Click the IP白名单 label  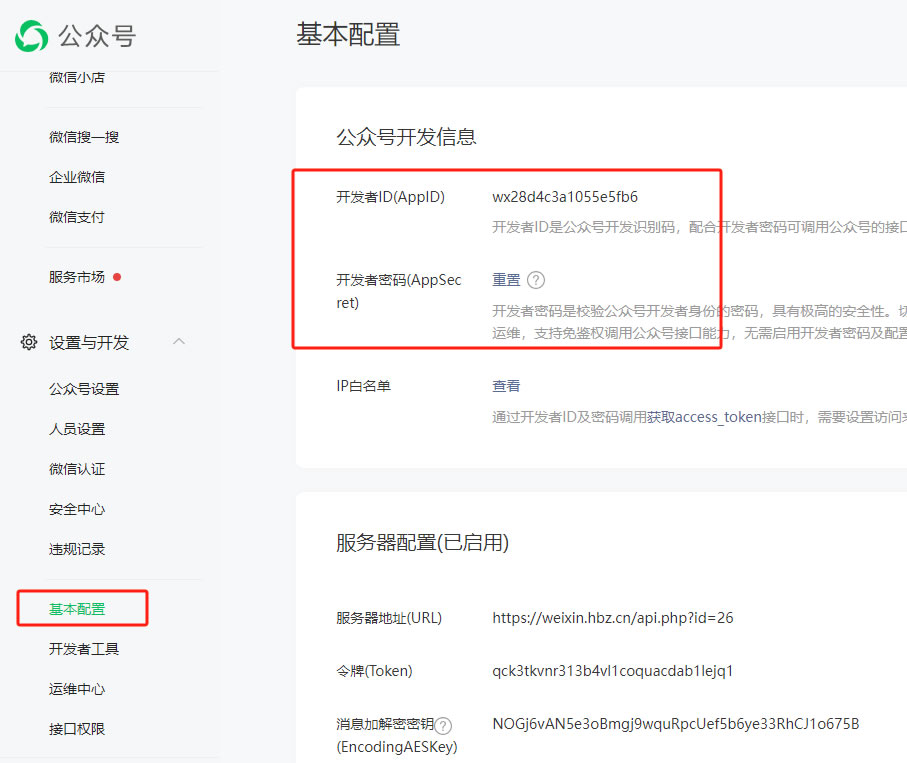coord(363,386)
